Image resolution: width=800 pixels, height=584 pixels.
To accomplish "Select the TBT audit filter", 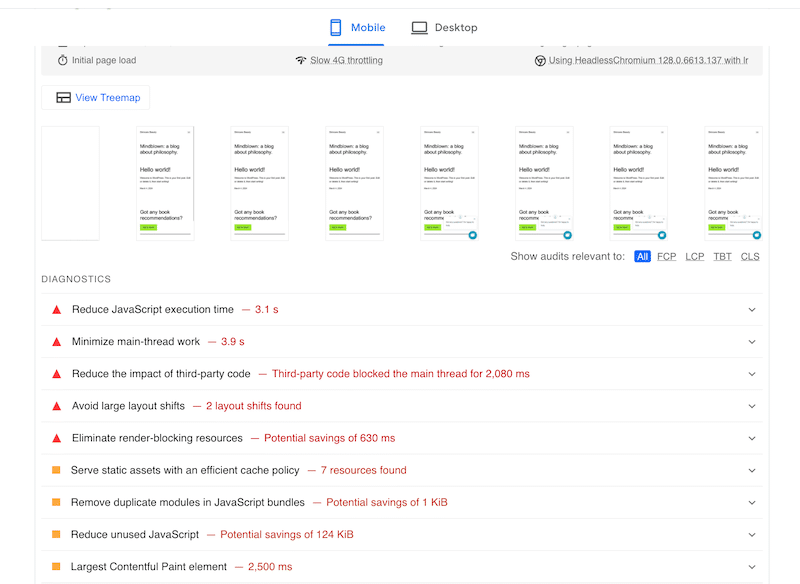I will tap(722, 257).
